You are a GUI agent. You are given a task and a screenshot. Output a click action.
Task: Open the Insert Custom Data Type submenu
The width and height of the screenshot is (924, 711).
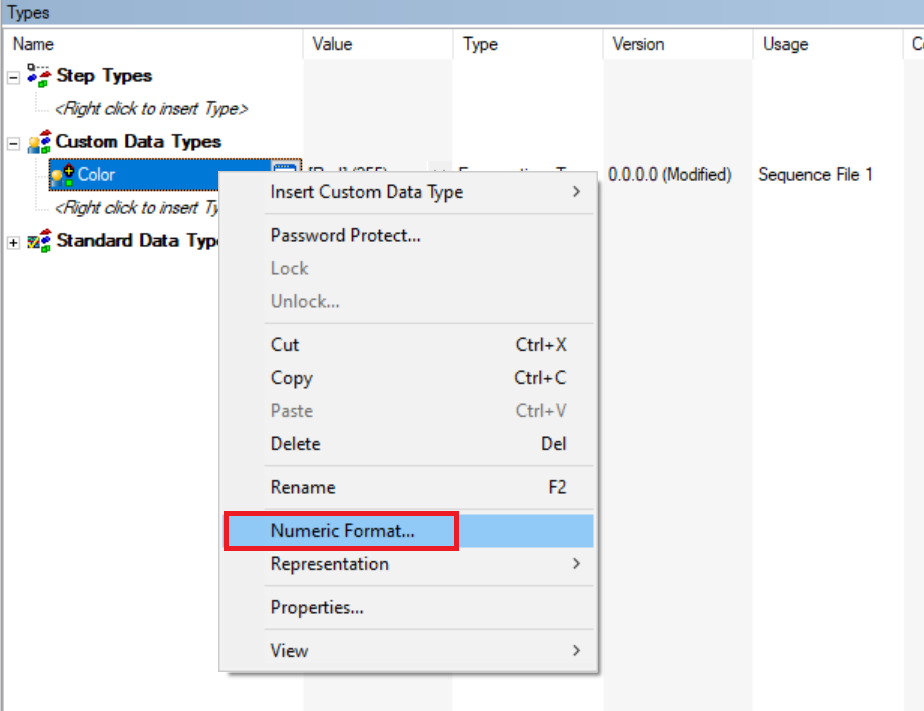click(x=366, y=192)
